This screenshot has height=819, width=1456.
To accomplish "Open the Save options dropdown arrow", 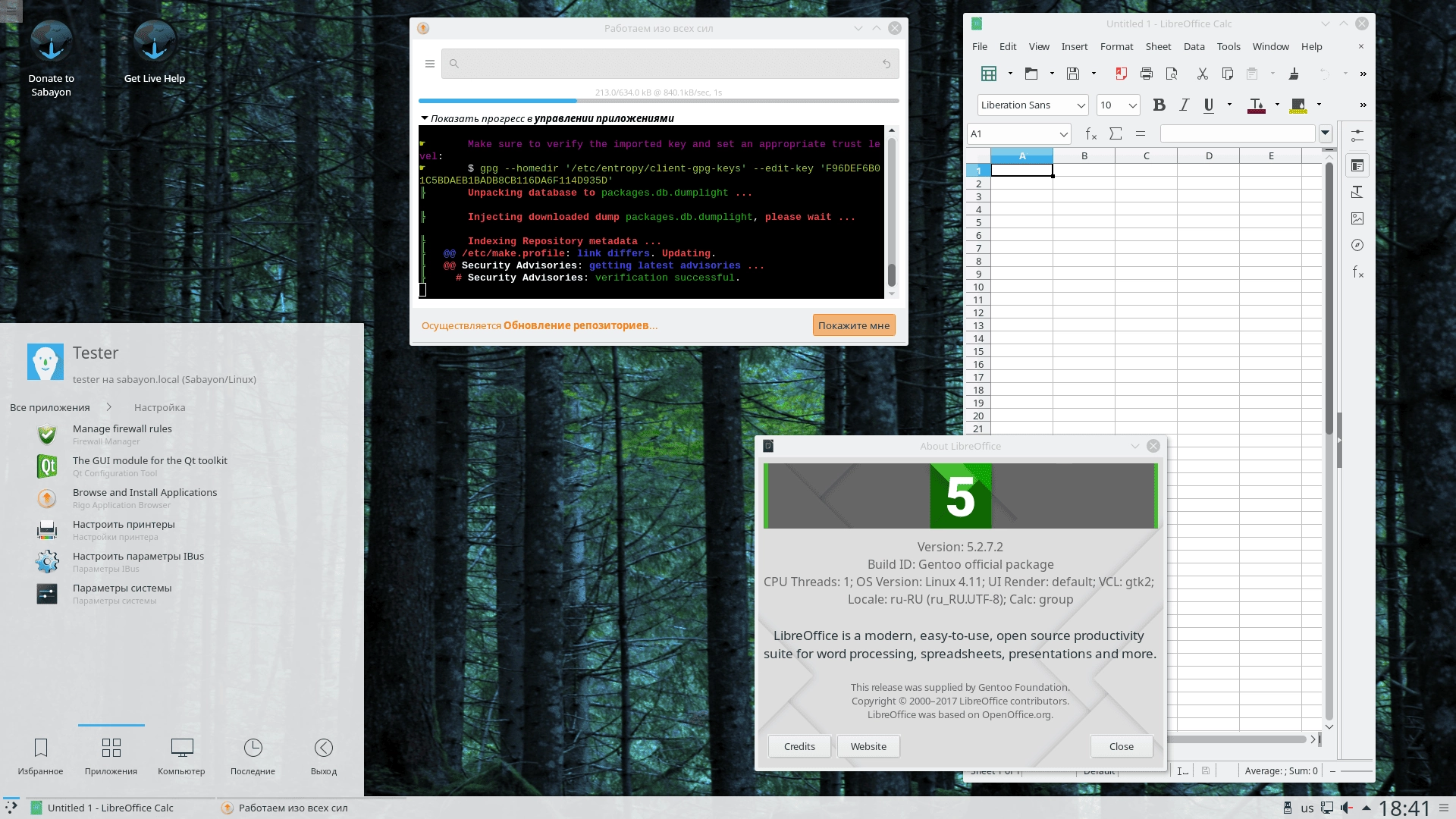I will [1094, 74].
